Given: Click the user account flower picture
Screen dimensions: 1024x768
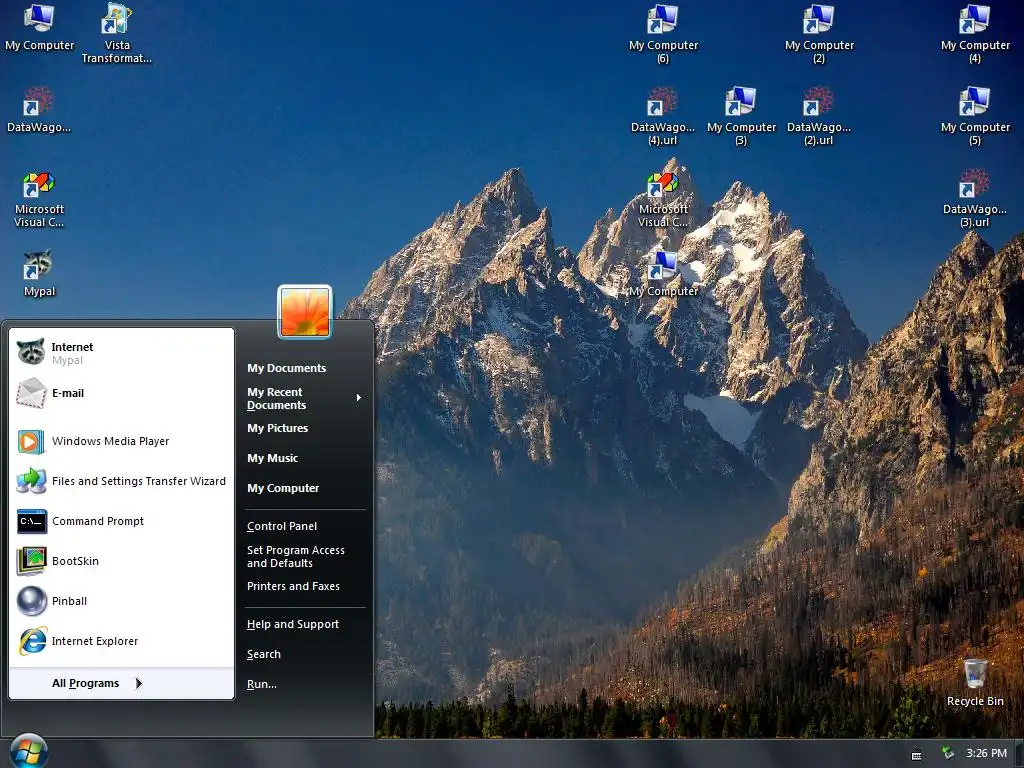Looking at the screenshot, I should pyautogui.click(x=305, y=312).
